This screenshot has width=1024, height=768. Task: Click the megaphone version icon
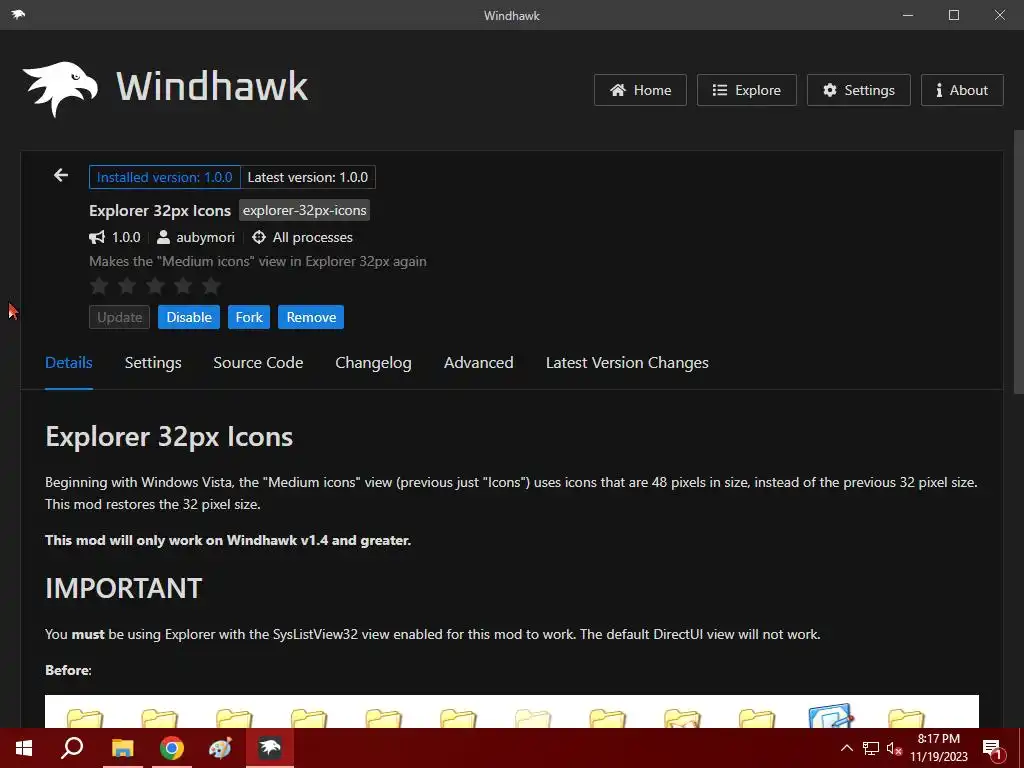97,237
